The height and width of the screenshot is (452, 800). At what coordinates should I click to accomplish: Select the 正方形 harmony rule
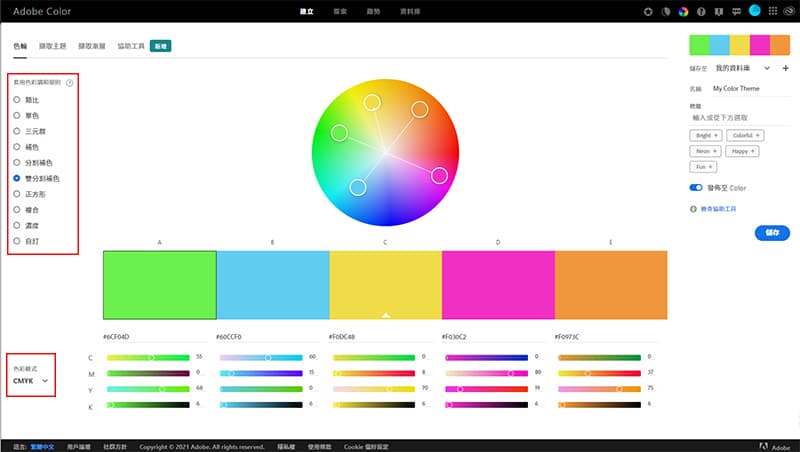[30, 194]
